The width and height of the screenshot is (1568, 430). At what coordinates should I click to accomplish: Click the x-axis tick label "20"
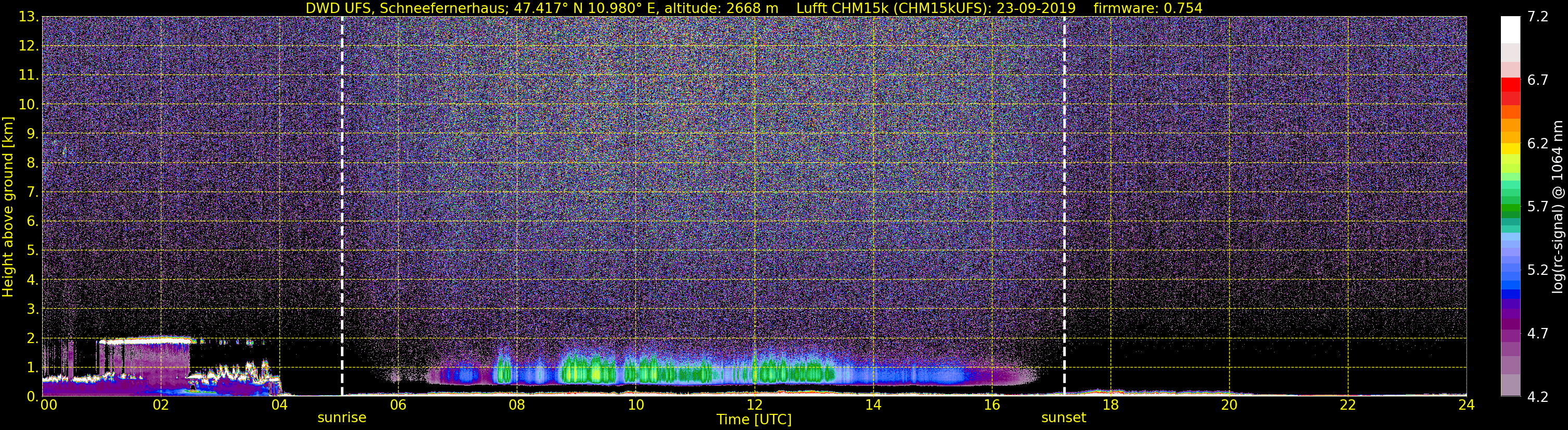1229,405
